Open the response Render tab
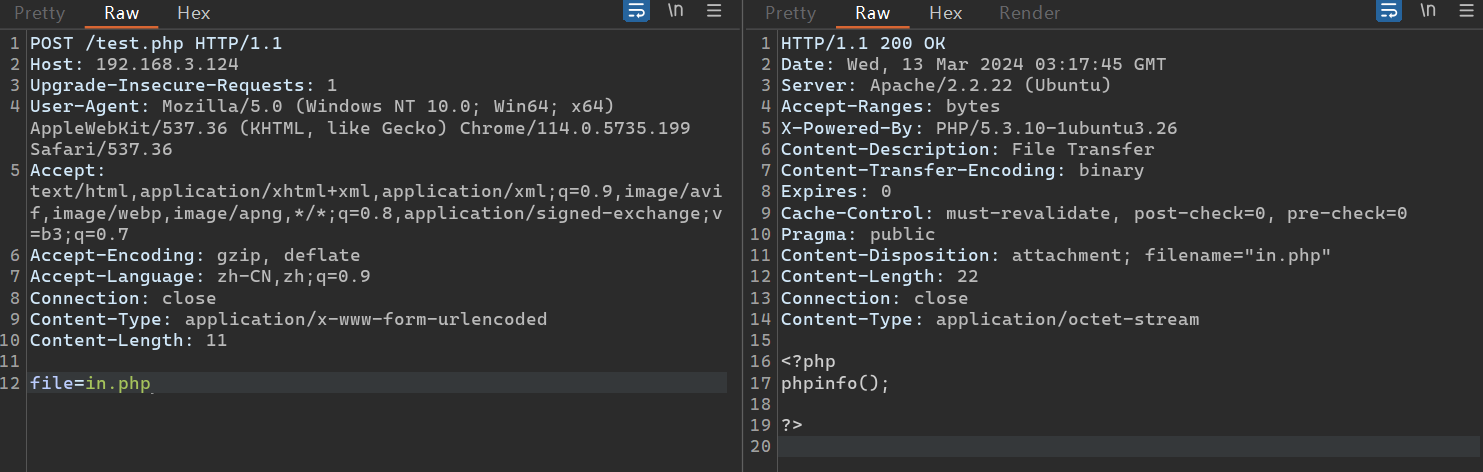 (x=1029, y=13)
